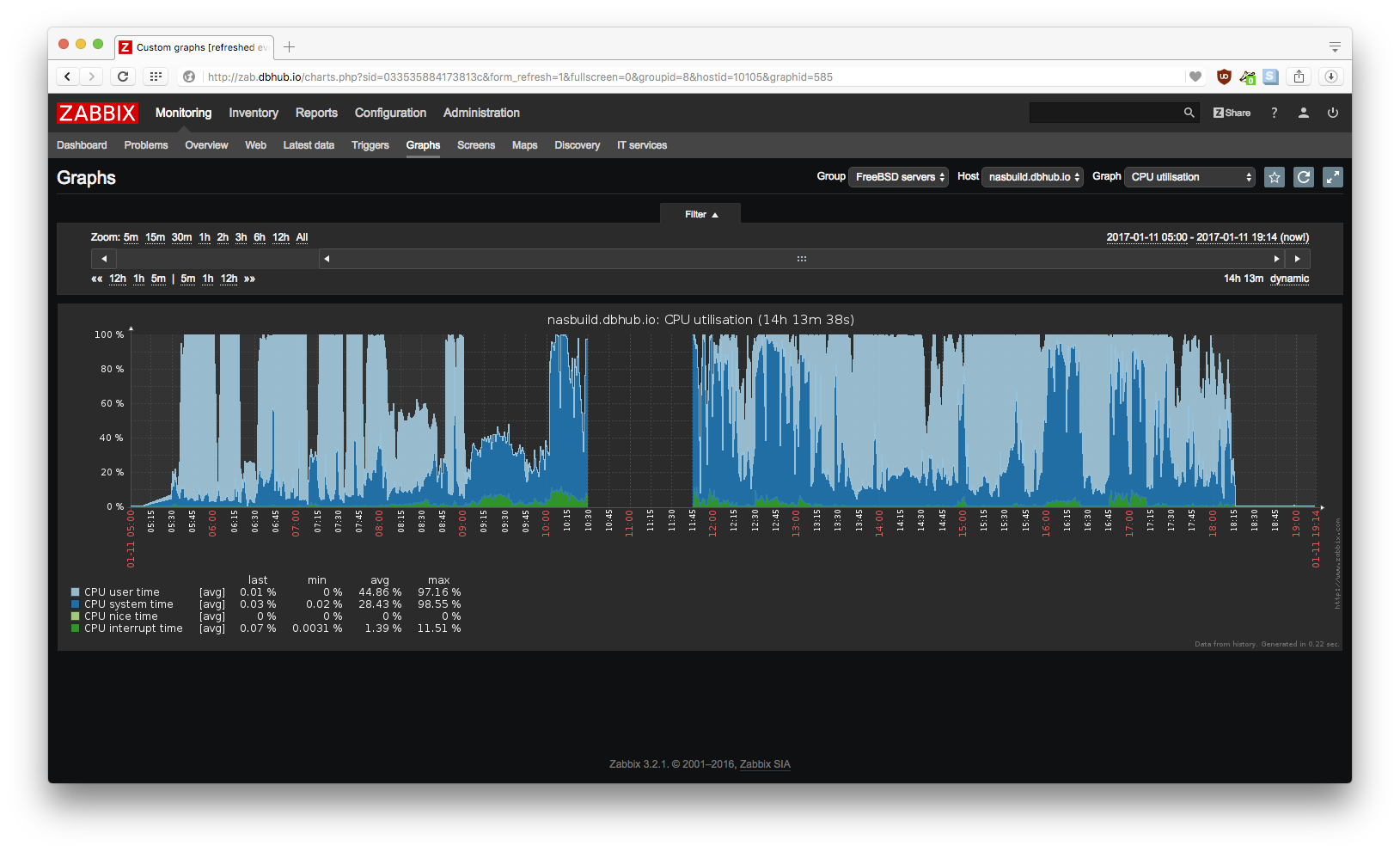
Task: Expand the Graph dropdown CPU utilisation
Action: tap(1189, 177)
